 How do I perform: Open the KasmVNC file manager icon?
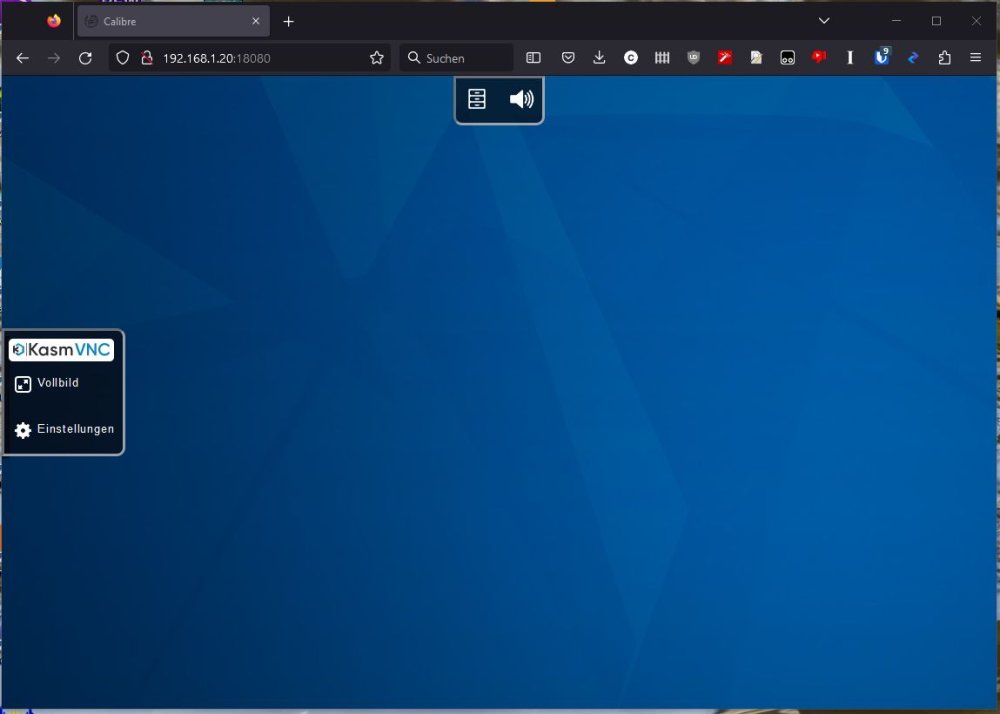pos(476,99)
